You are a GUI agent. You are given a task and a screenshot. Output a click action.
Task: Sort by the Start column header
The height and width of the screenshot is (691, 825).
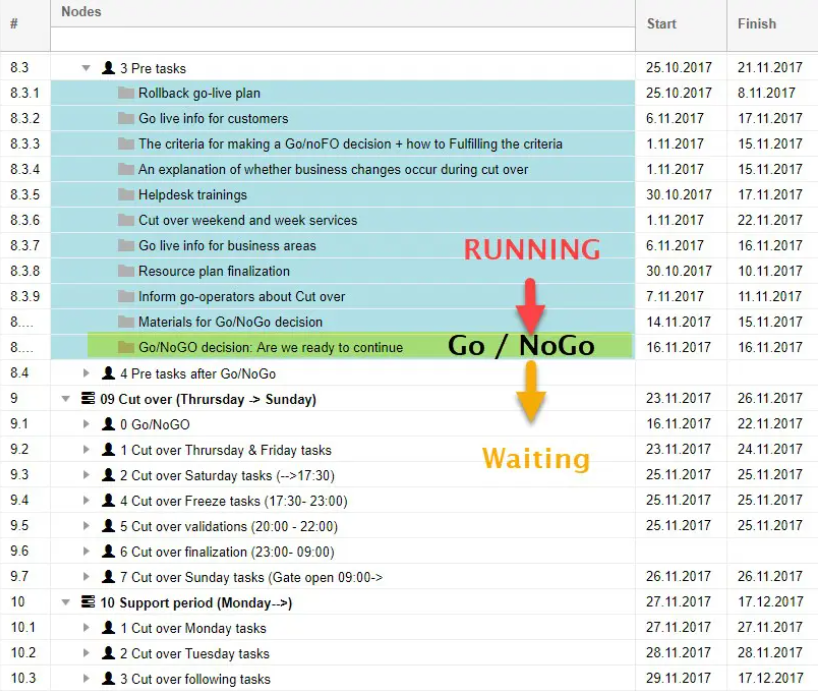[x=661, y=24]
